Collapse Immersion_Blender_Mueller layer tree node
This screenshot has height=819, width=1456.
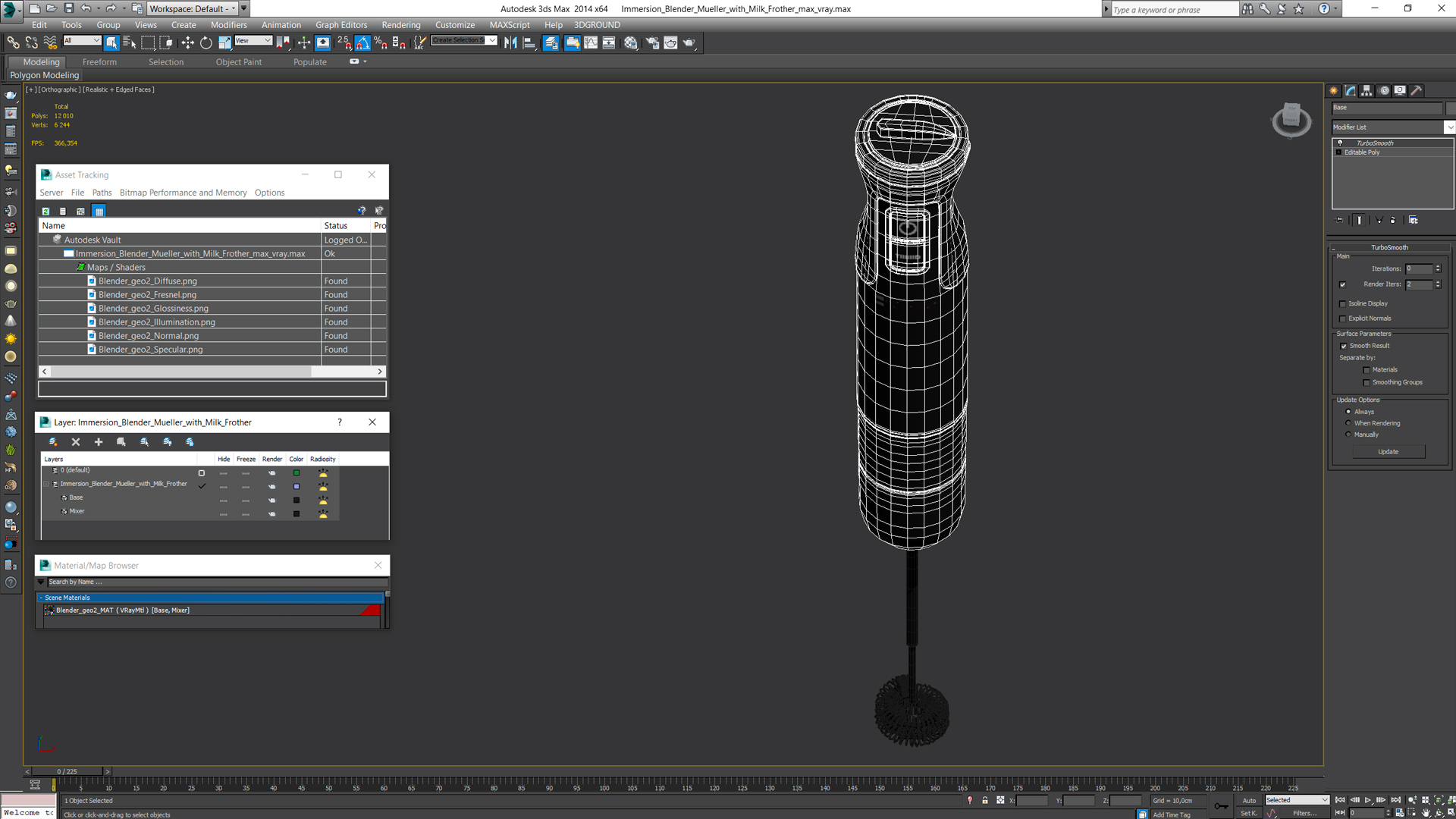click(46, 484)
